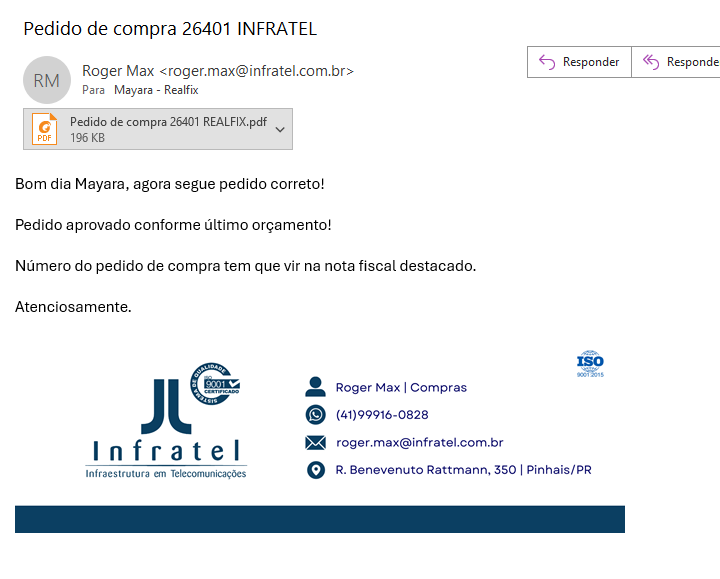Click the WhatsApp icon in the signature
720x579 pixels.
pos(315,415)
